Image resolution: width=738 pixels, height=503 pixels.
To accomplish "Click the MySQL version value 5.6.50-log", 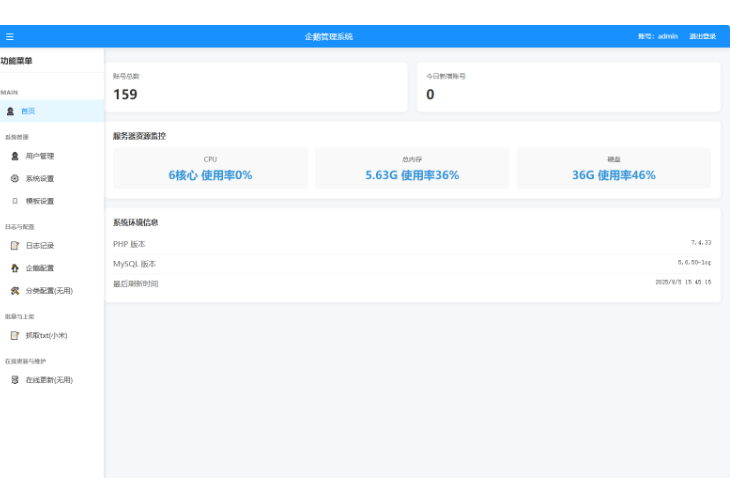I will [694, 263].
